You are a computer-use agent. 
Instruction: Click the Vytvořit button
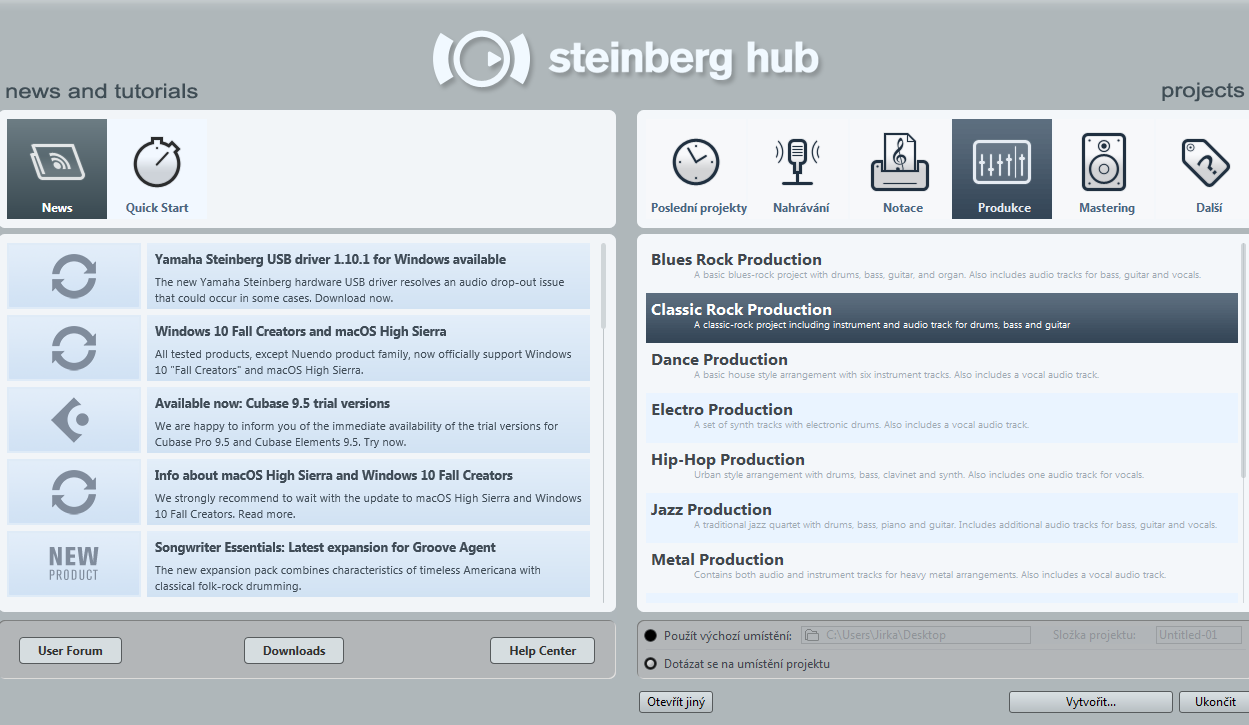pyautogui.click(x=1090, y=702)
